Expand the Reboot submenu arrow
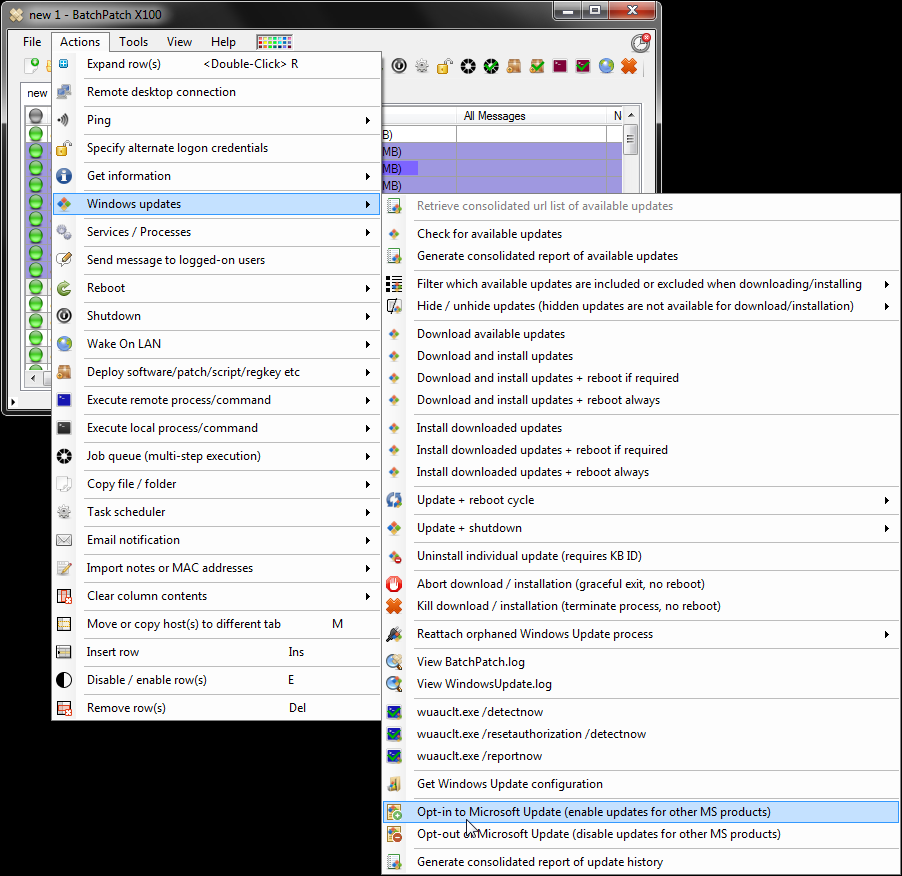The width and height of the screenshot is (902, 876). (368, 288)
